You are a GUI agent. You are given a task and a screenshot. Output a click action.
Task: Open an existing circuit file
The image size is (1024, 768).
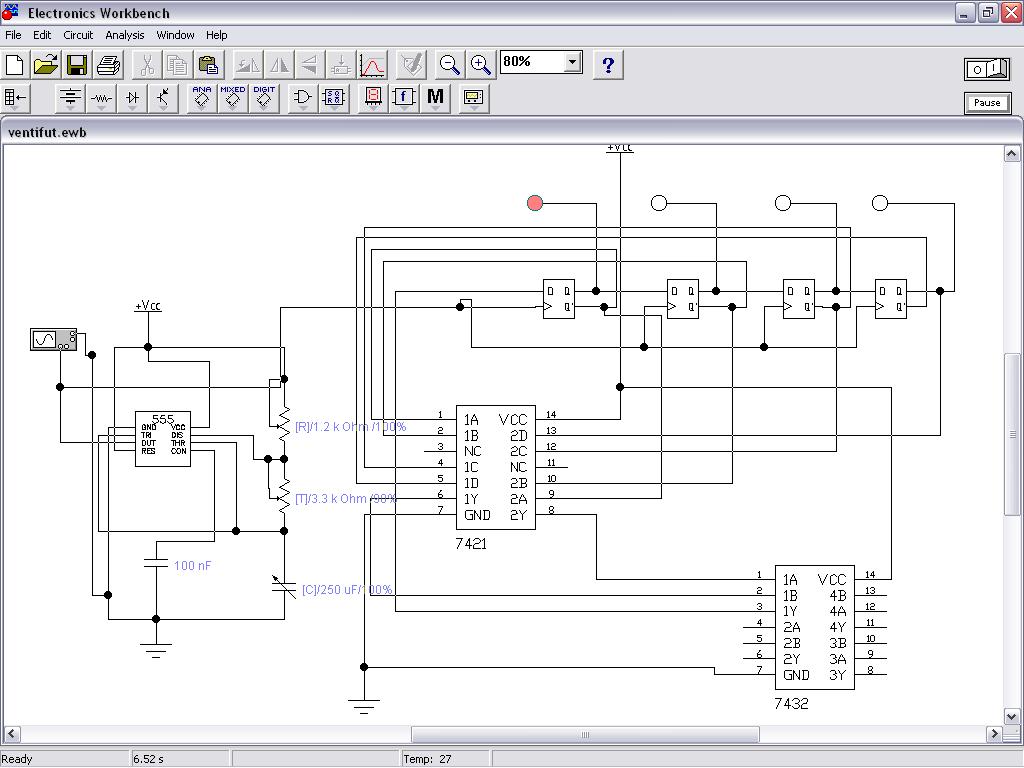click(x=46, y=65)
